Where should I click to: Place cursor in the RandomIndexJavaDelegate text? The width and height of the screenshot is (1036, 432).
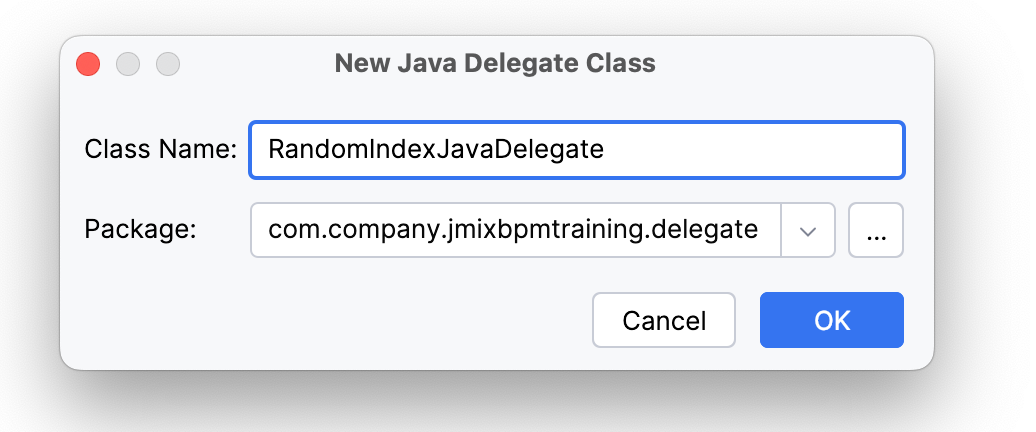coord(436,150)
